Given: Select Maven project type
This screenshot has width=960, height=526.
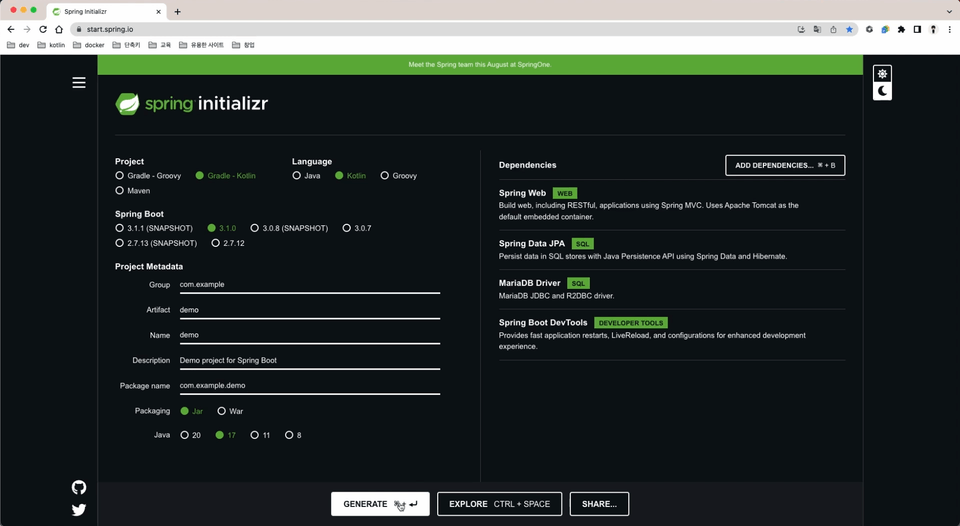Looking at the screenshot, I should click(133, 190).
